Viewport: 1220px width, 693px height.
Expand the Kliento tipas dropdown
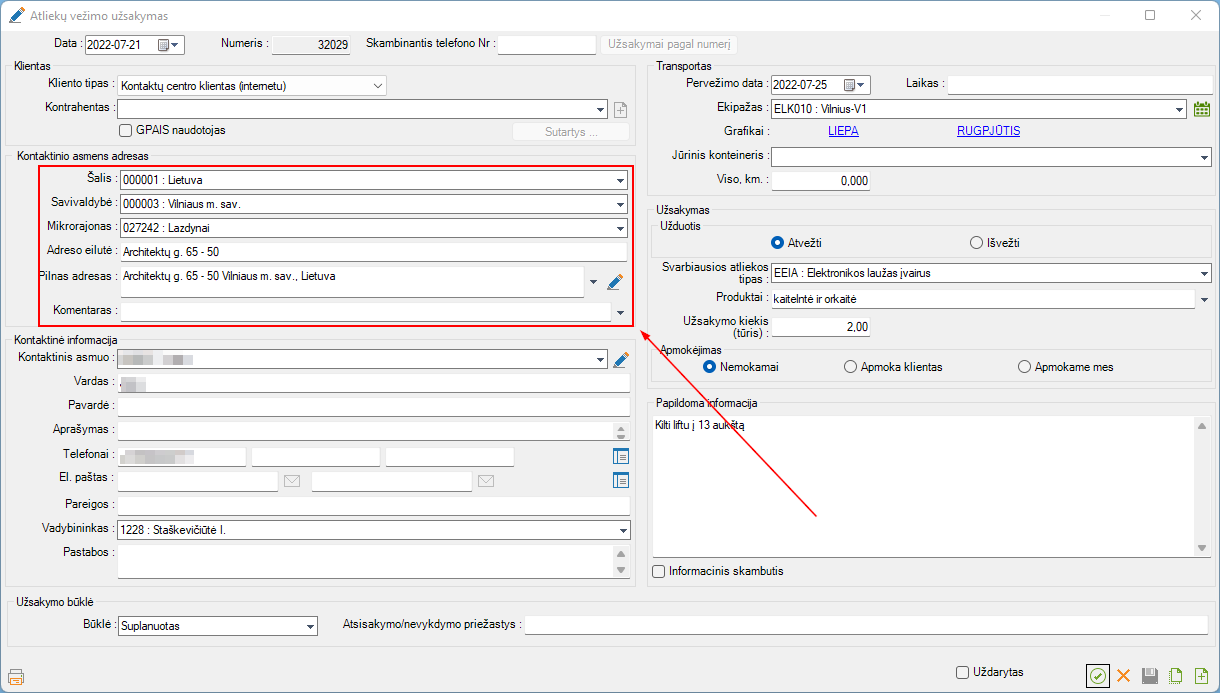[x=377, y=86]
